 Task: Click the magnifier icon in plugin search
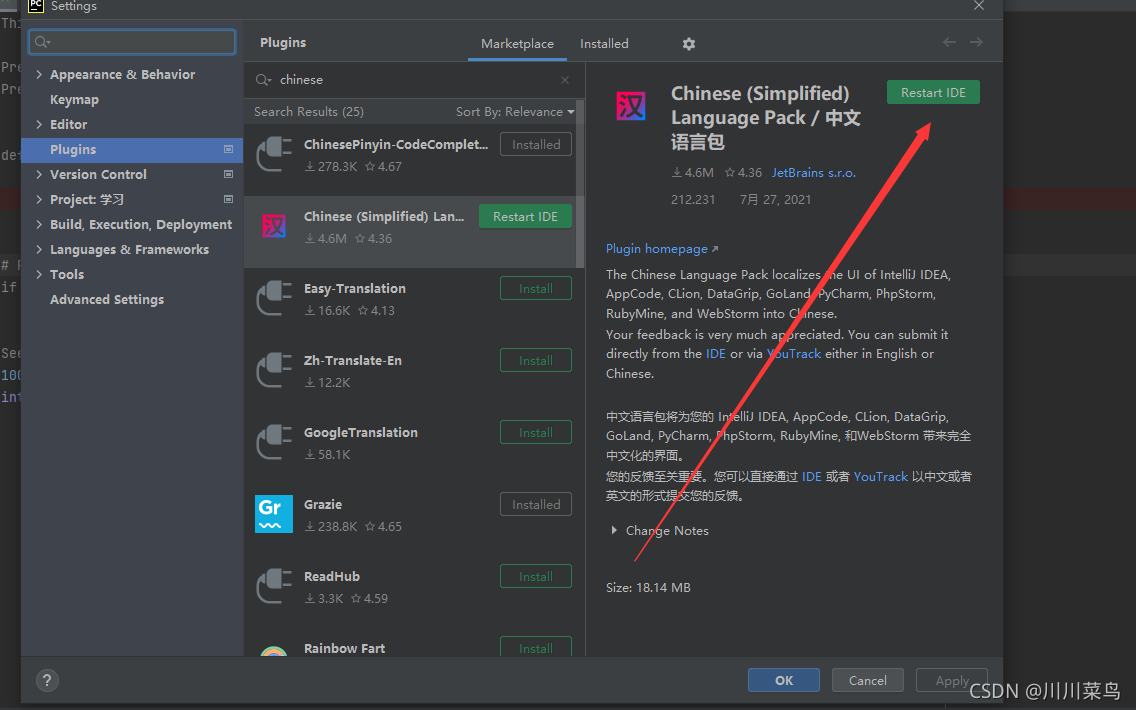(x=263, y=80)
